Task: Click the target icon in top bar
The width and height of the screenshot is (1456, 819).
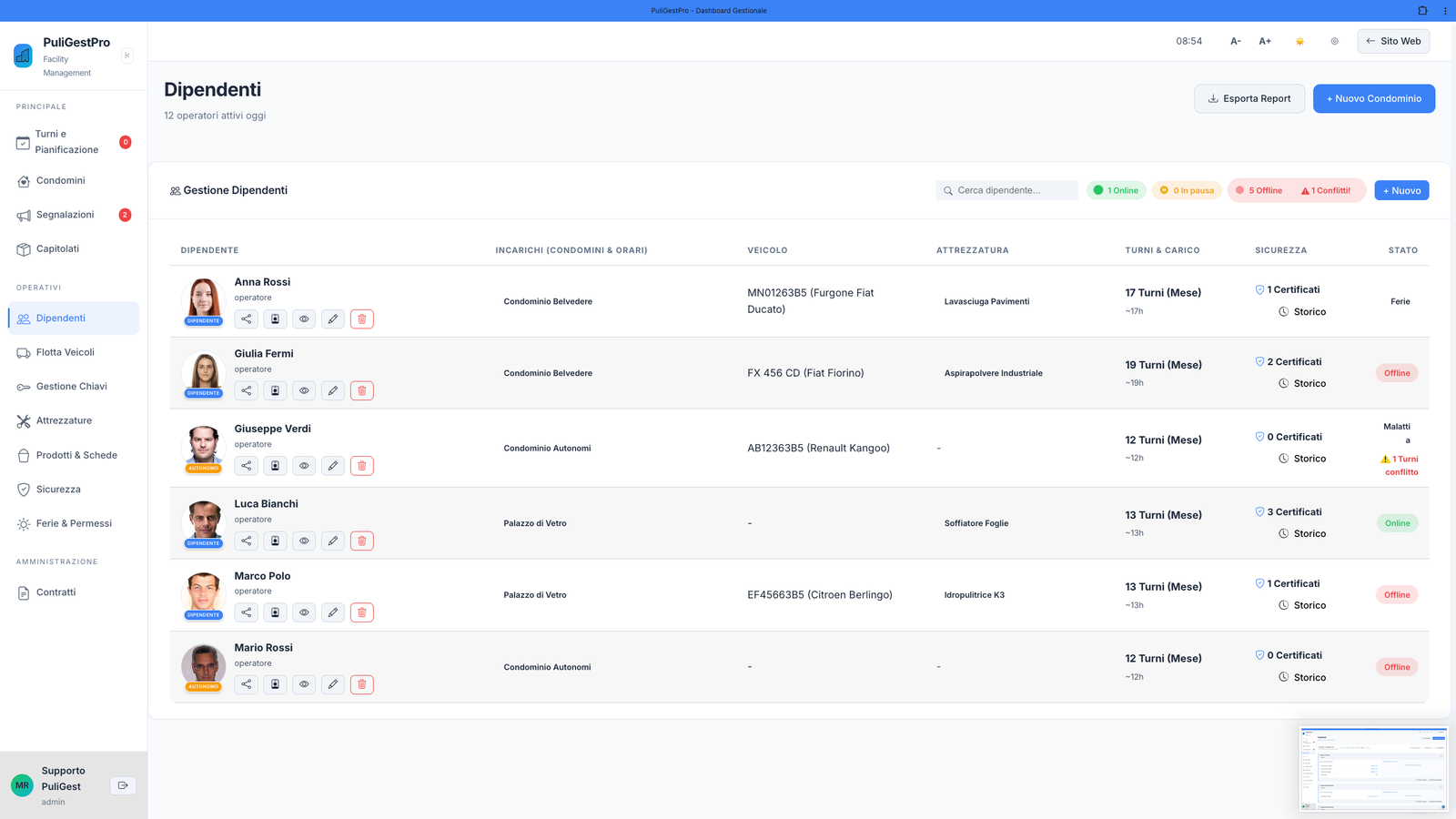Action: point(1334,41)
